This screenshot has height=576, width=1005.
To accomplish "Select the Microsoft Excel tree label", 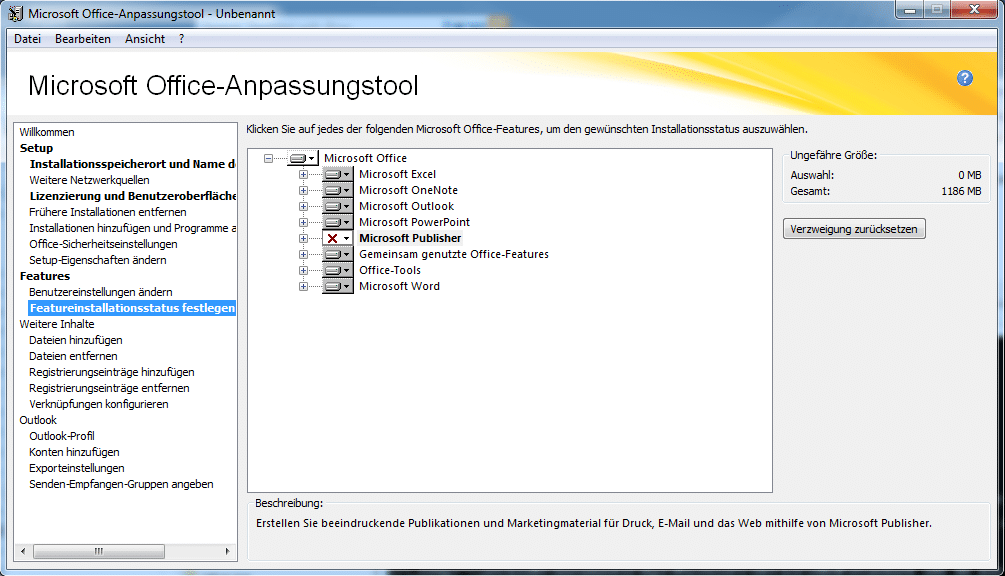I will pos(397,174).
